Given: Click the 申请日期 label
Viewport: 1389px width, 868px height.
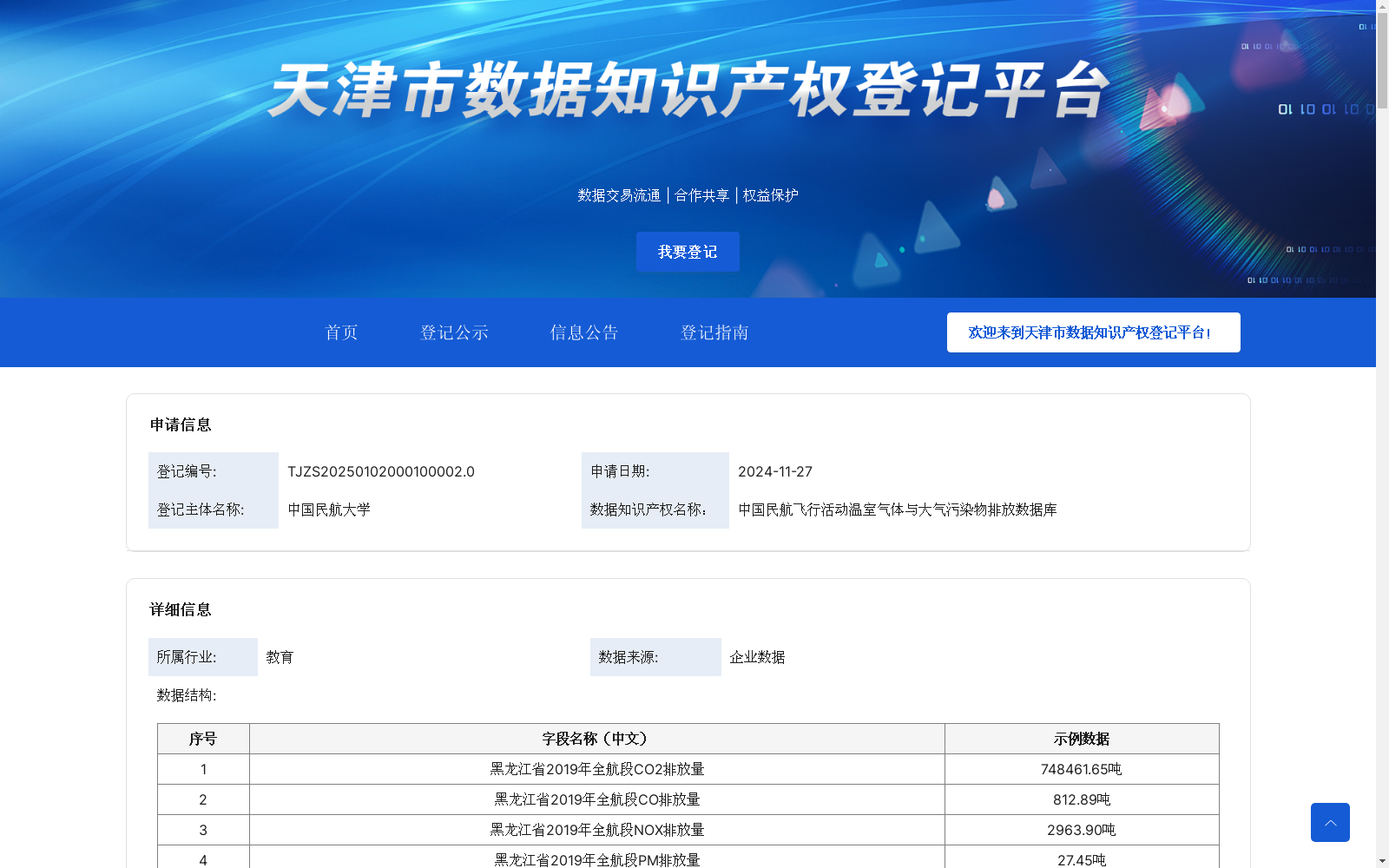Looking at the screenshot, I should tap(620, 471).
